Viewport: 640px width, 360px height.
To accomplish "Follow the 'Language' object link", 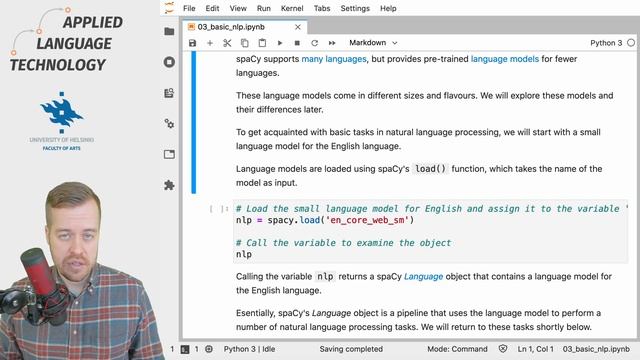I will coord(423,277).
